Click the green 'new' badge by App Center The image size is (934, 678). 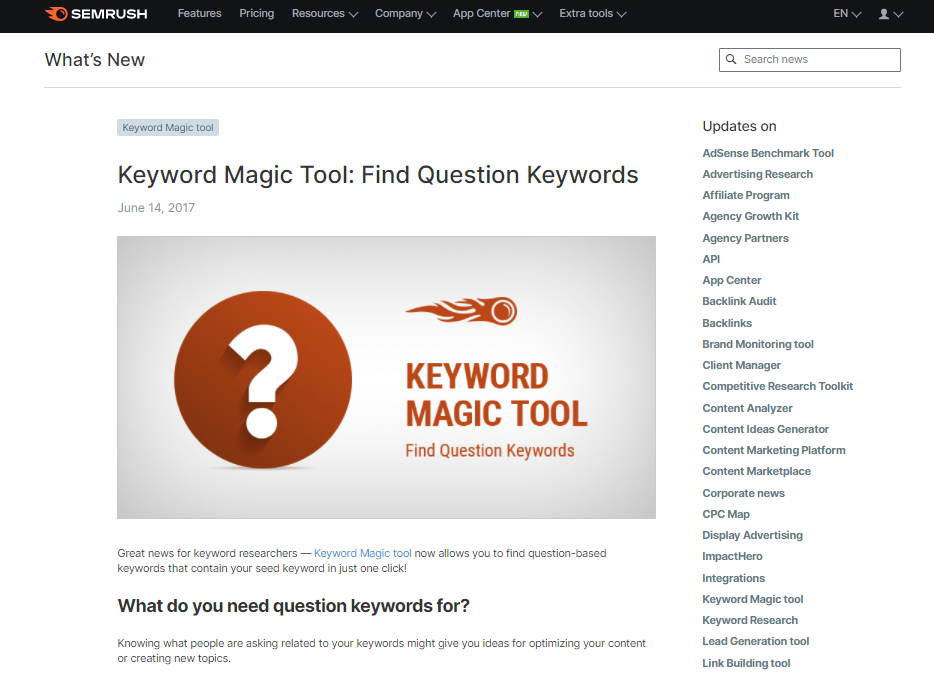coord(521,14)
